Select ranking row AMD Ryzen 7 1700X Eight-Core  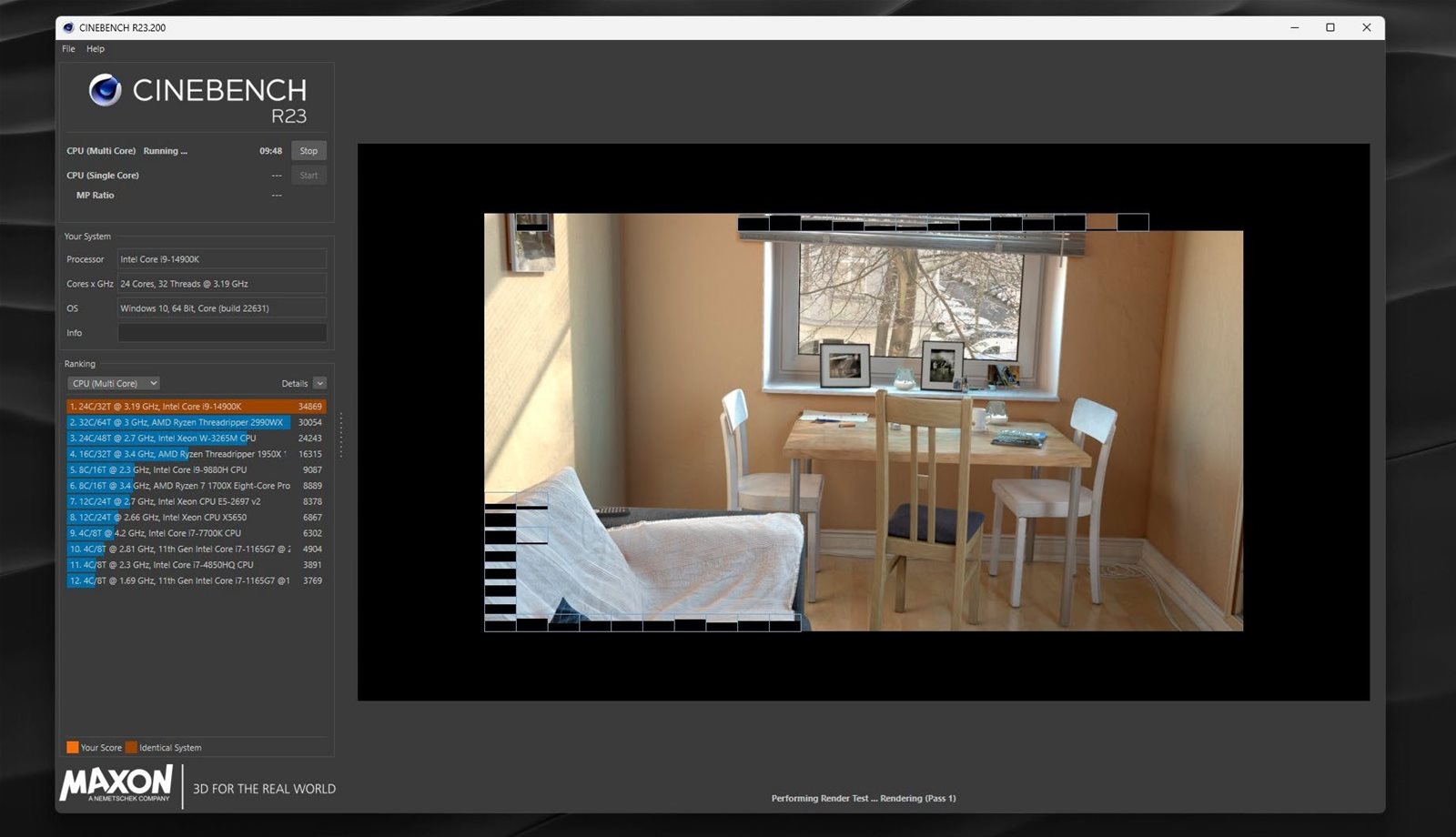197,486
